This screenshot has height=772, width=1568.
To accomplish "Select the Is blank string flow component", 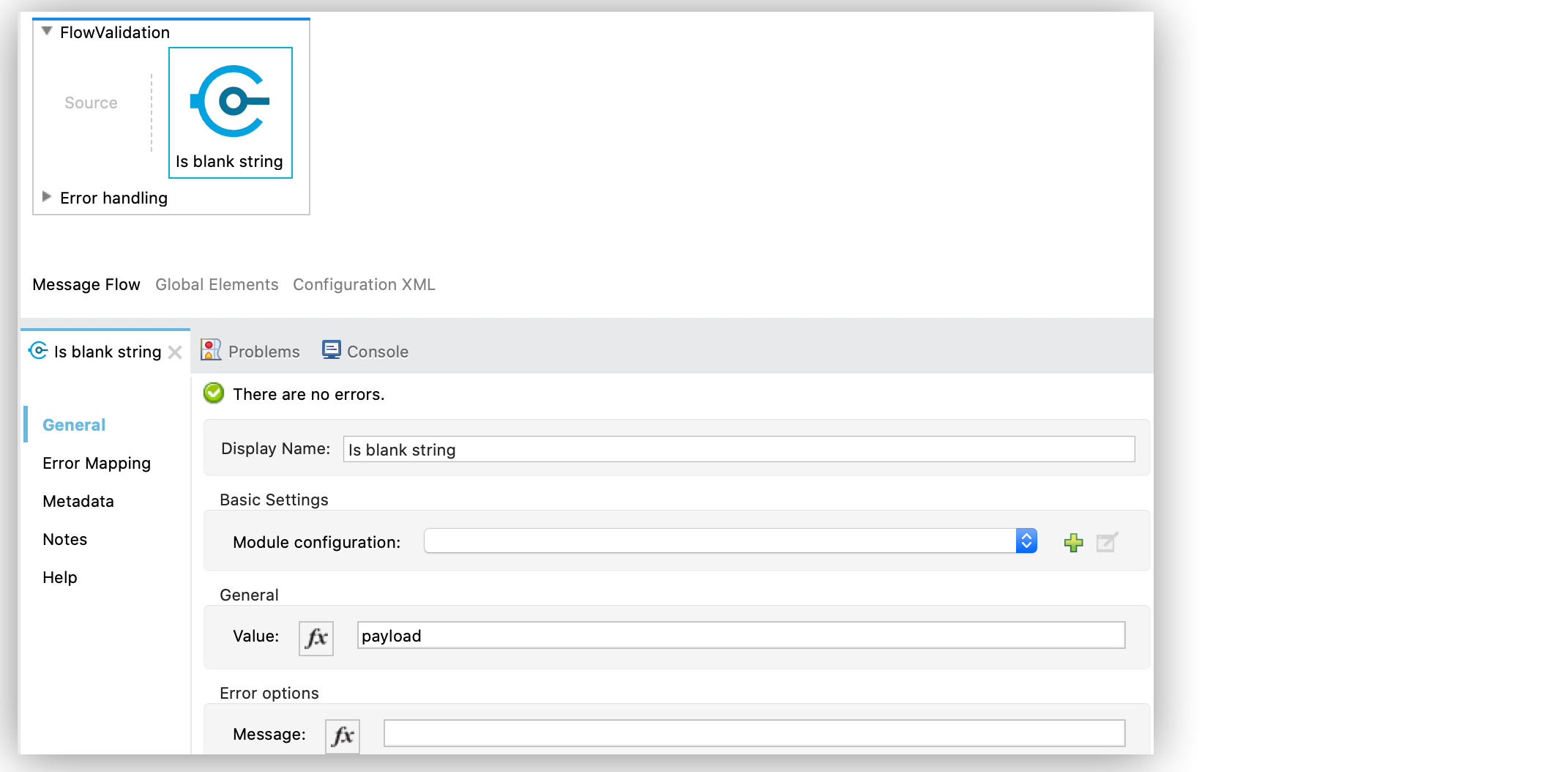I will point(231,112).
